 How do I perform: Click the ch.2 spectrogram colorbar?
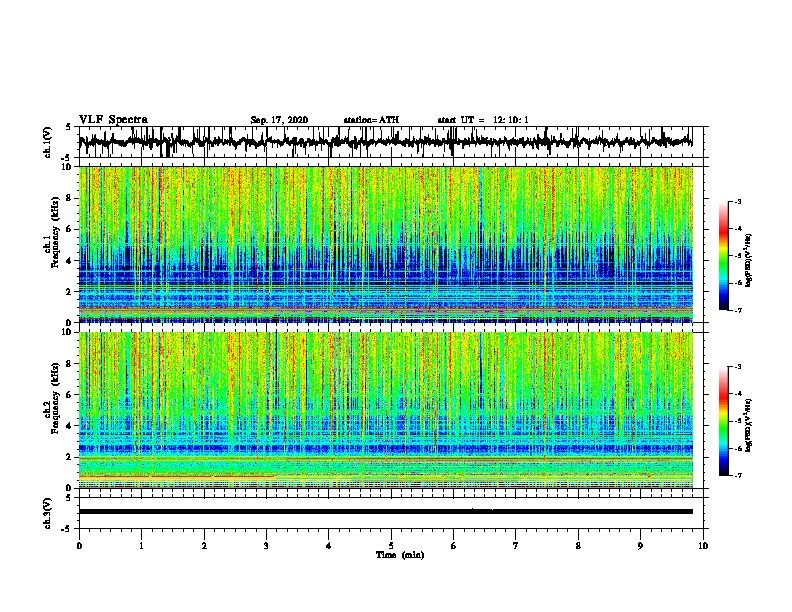[724, 421]
